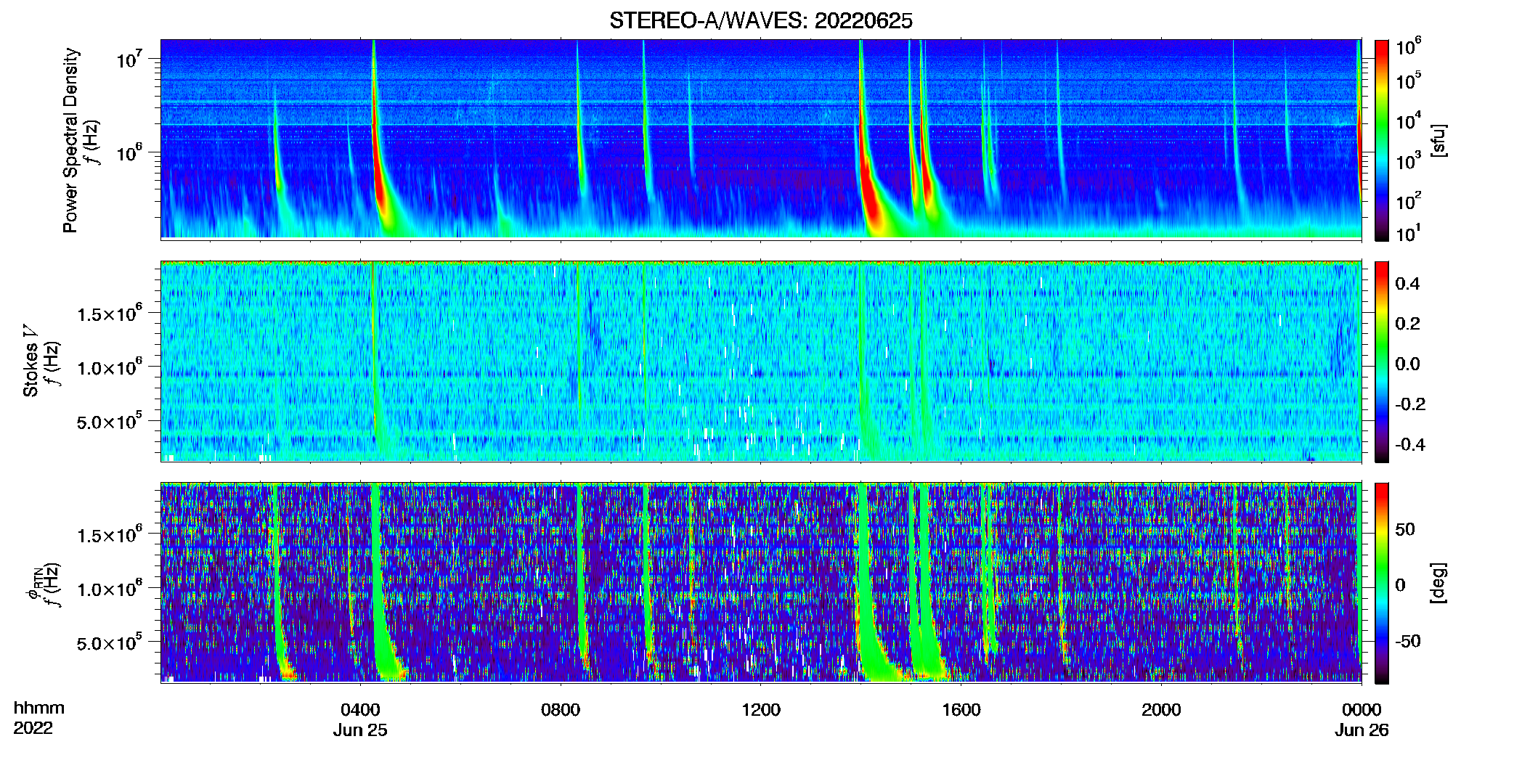This screenshot has height=784, width=1522.
Task: Click green burst near 0800 in phi RTN panel
Action: 581,573
